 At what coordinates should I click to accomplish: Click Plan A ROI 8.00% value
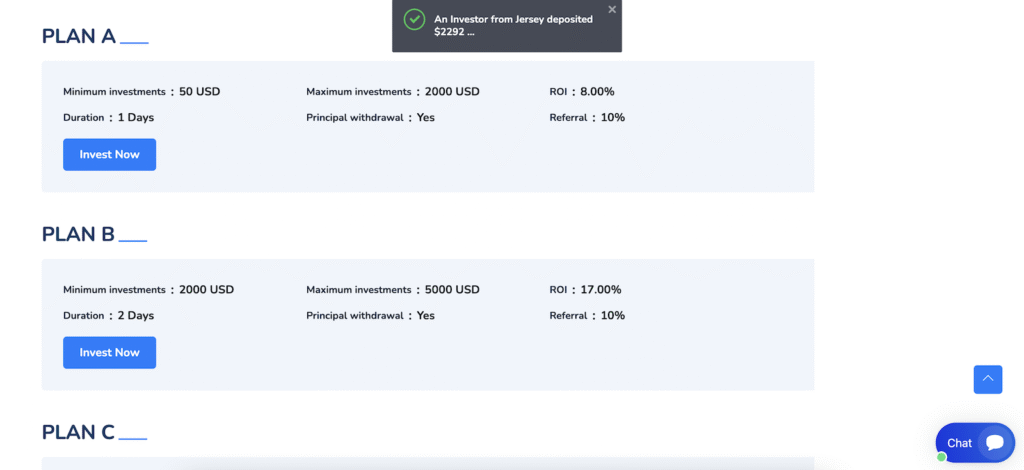597,92
